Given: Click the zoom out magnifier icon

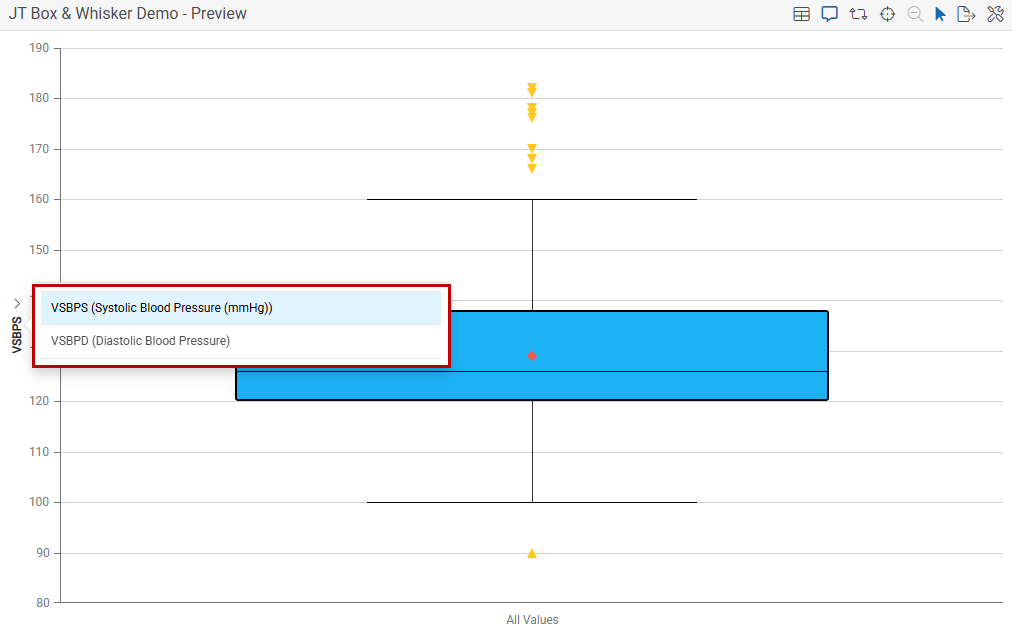Looking at the screenshot, I should click(x=915, y=14).
